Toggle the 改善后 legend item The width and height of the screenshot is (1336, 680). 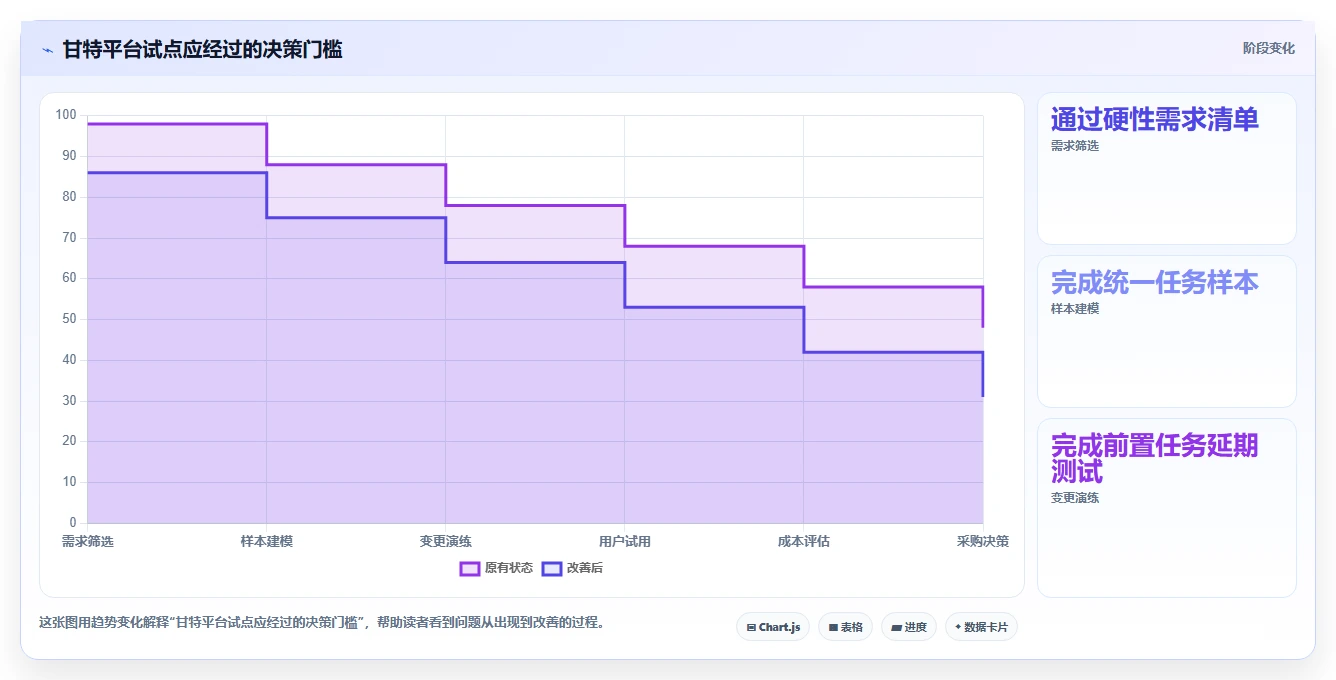coord(572,568)
